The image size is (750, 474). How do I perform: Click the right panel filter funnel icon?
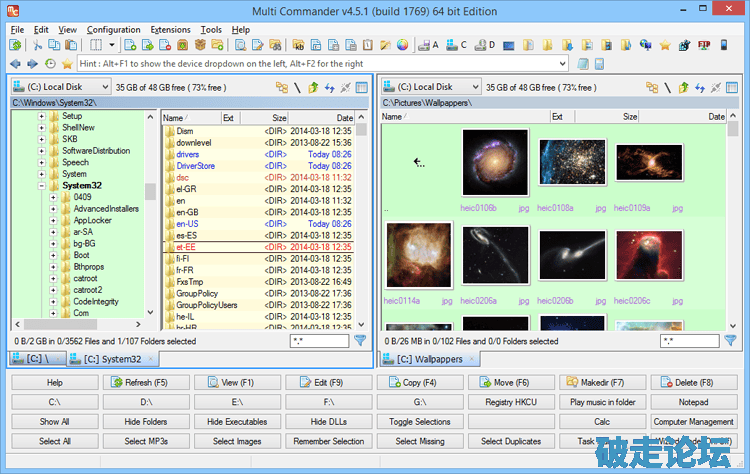730,341
